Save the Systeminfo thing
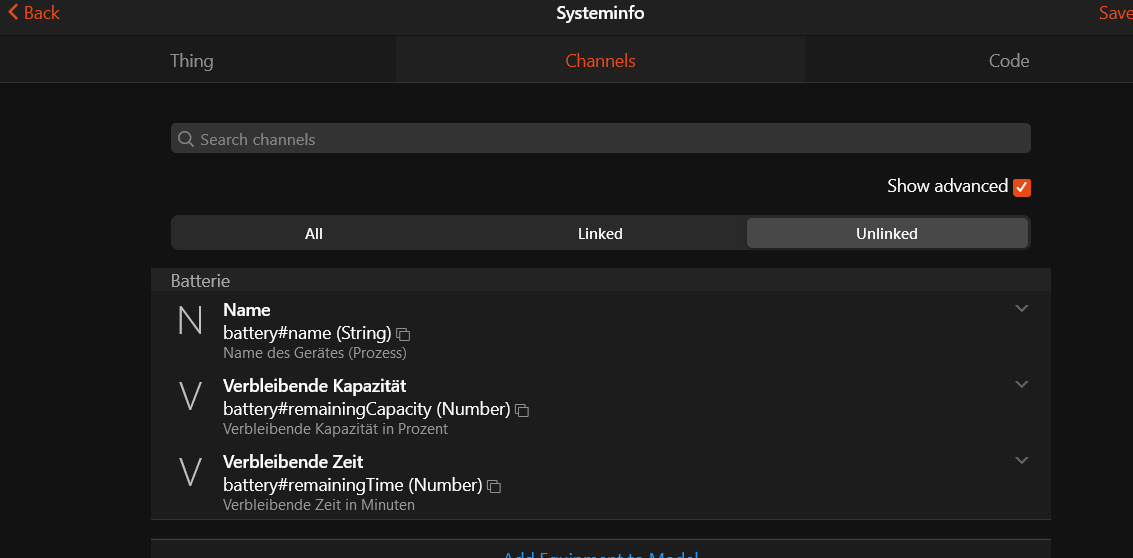1133x558 pixels. [1115, 13]
